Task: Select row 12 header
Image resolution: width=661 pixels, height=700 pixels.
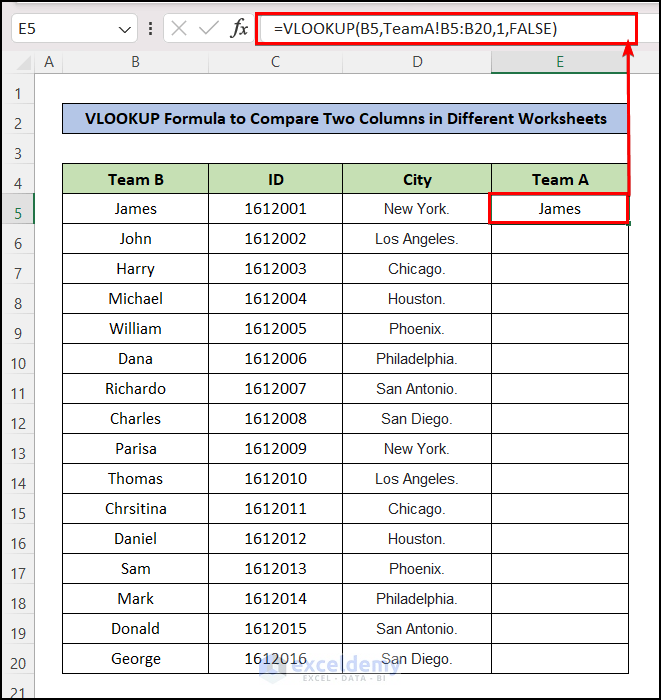Action: (17, 419)
